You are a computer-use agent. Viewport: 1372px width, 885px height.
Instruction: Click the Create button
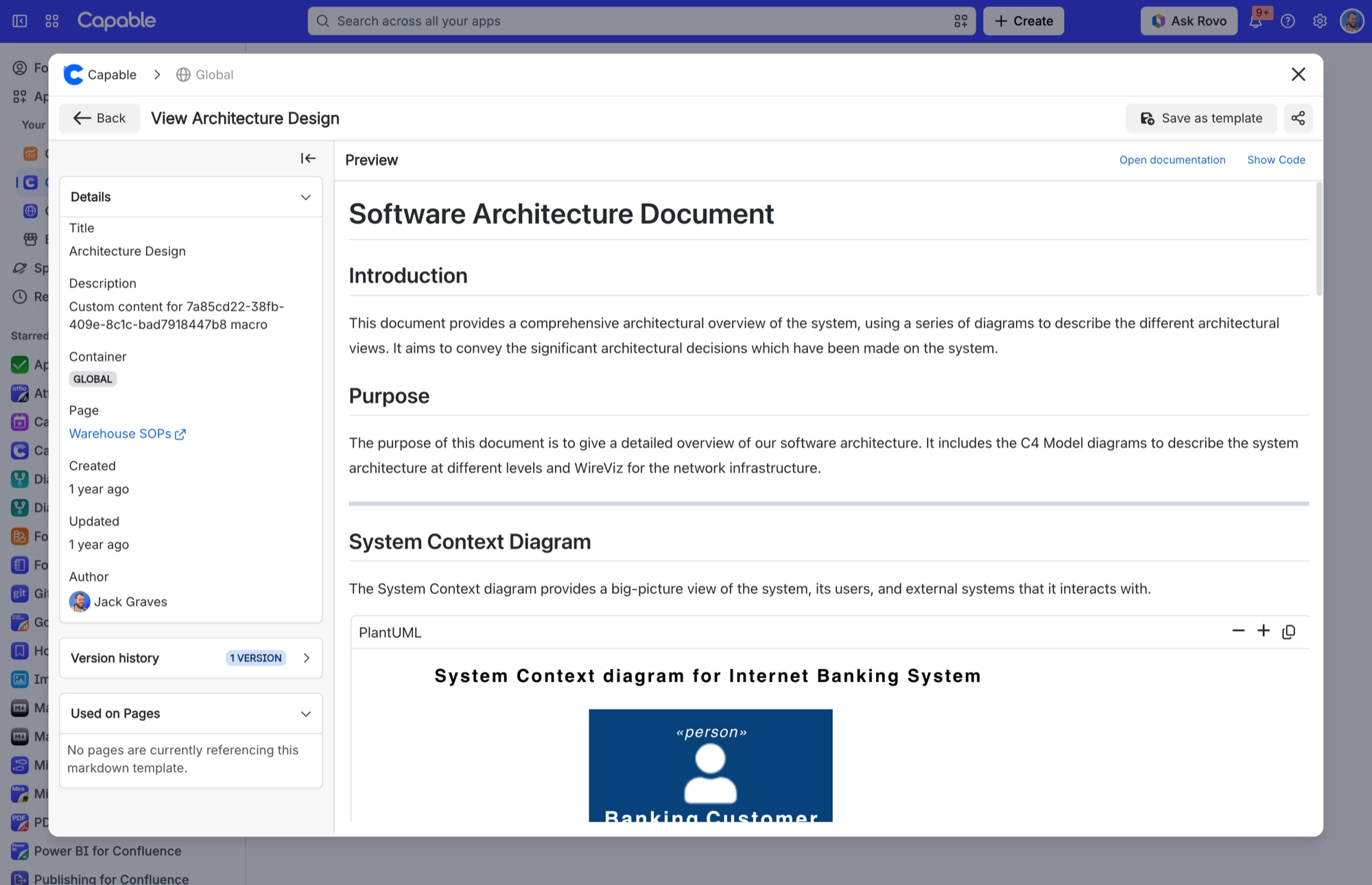(x=1024, y=21)
